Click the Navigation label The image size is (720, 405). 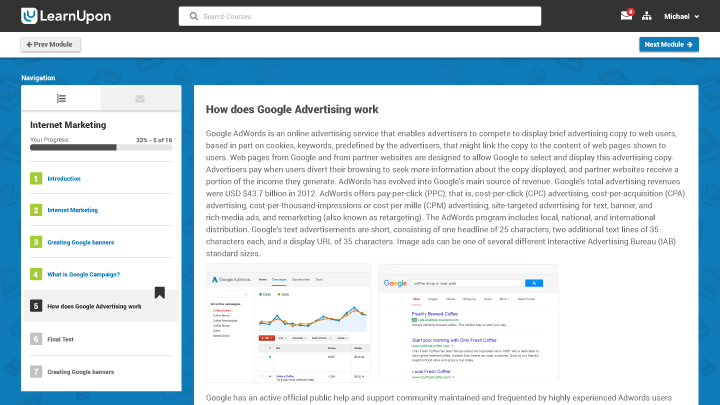click(38, 78)
